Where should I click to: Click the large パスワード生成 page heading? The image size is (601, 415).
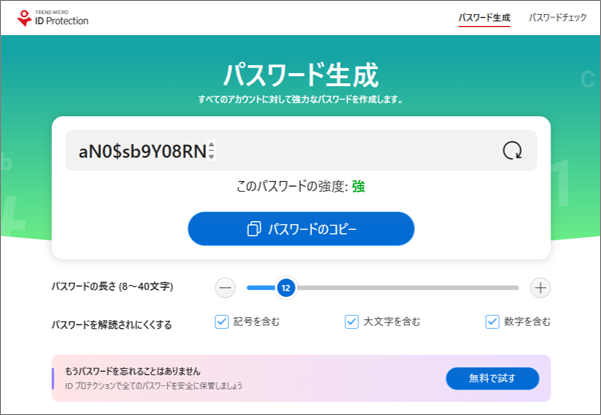300,74
